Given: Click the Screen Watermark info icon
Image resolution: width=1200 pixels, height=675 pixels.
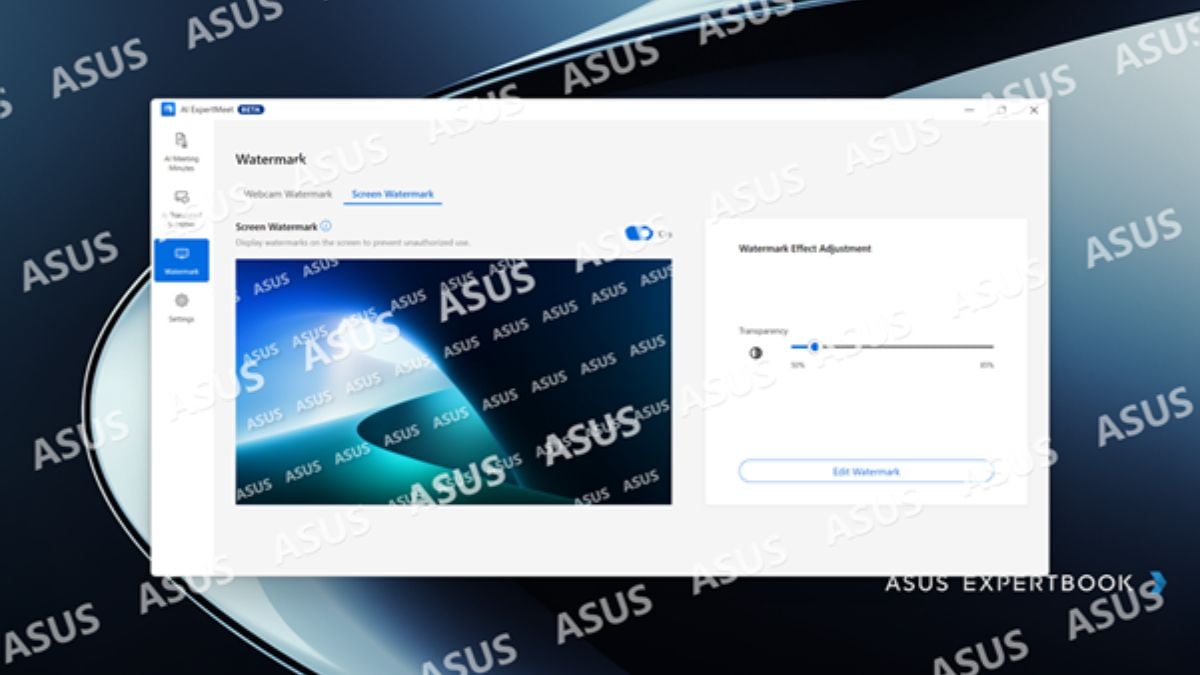Looking at the screenshot, I should [326, 226].
